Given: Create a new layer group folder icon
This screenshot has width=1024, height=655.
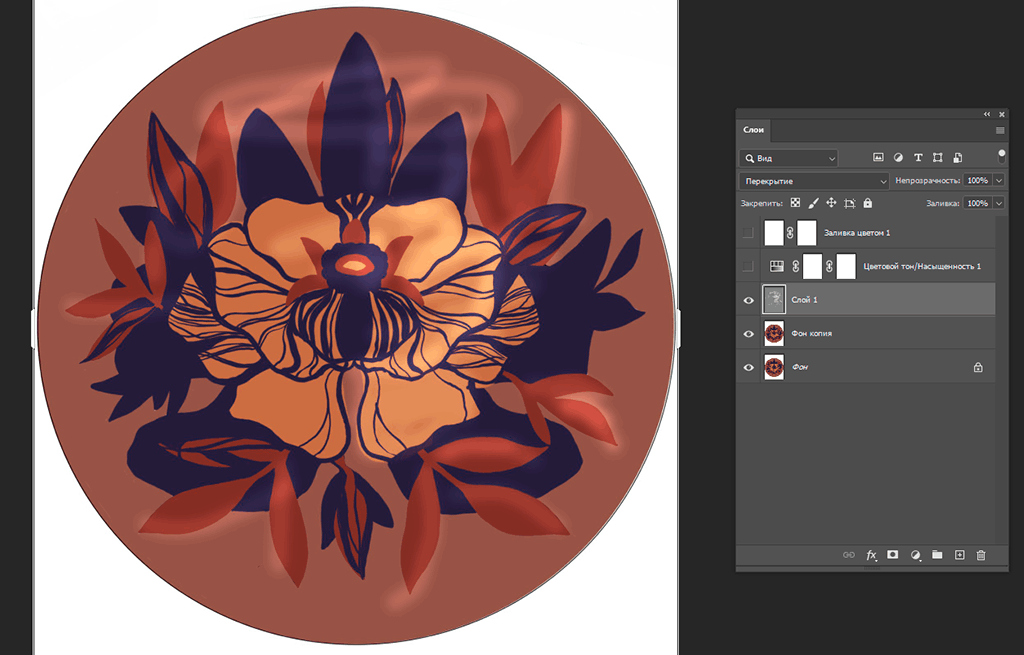Looking at the screenshot, I should [x=937, y=554].
